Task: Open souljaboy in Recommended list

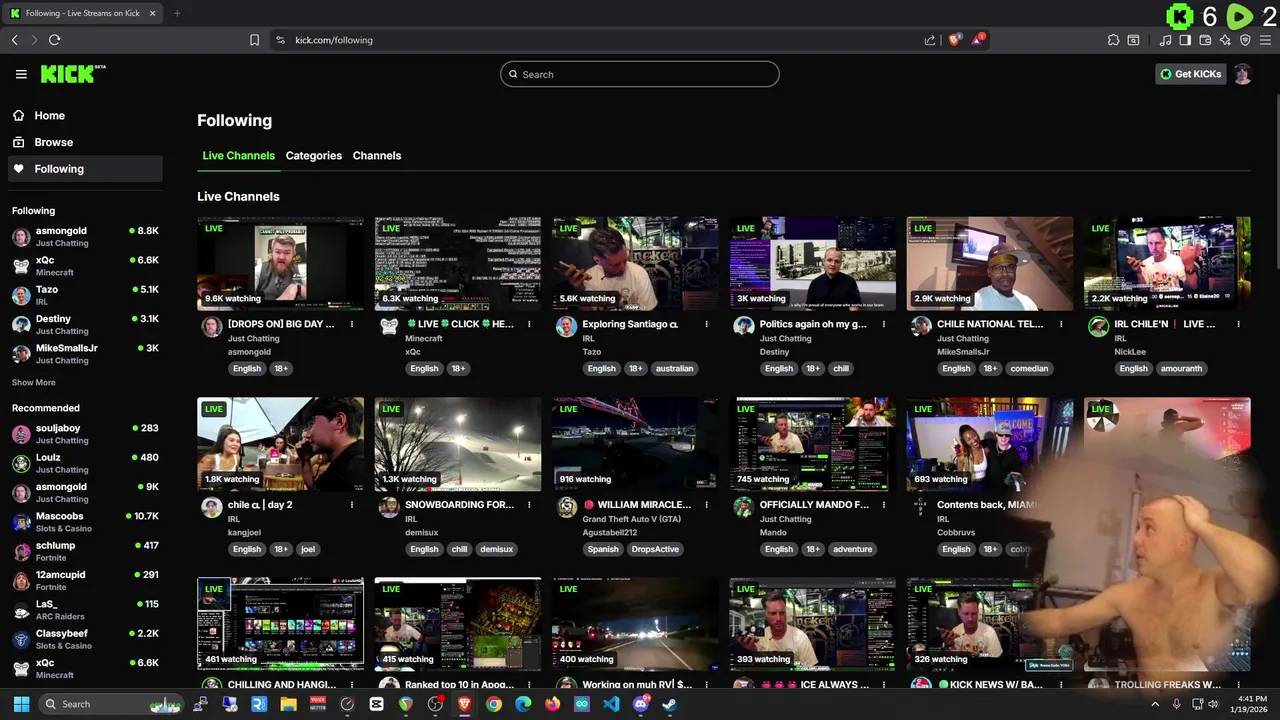Action: [85, 434]
